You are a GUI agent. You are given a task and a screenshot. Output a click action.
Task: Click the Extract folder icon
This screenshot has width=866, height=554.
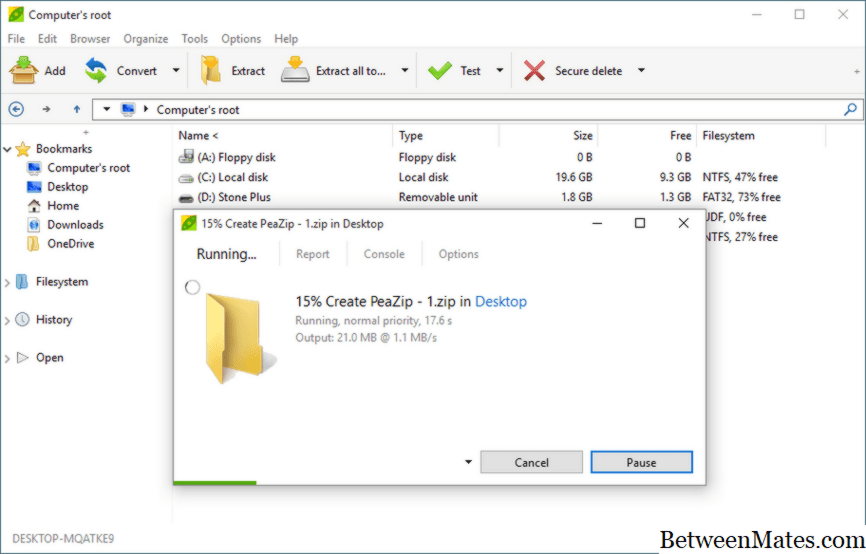pyautogui.click(x=210, y=70)
